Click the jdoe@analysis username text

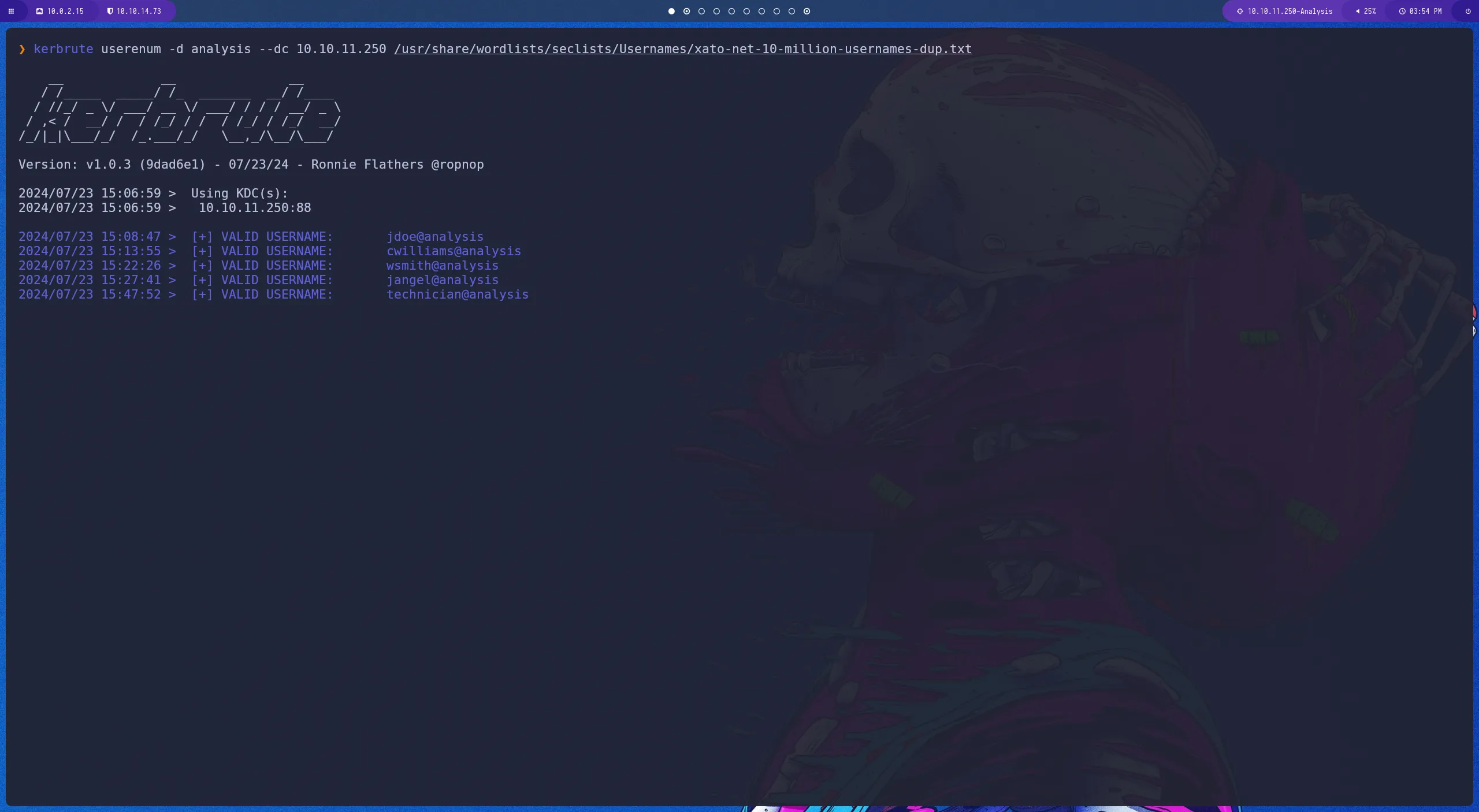pos(435,236)
